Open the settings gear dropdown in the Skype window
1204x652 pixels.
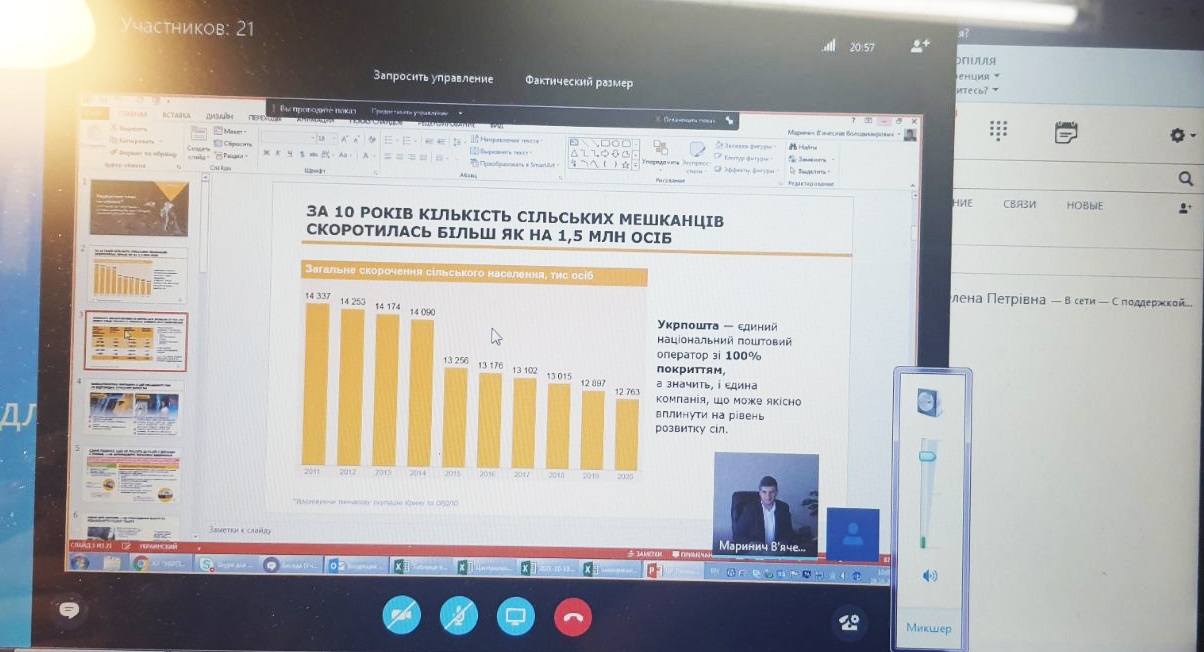click(x=1183, y=135)
